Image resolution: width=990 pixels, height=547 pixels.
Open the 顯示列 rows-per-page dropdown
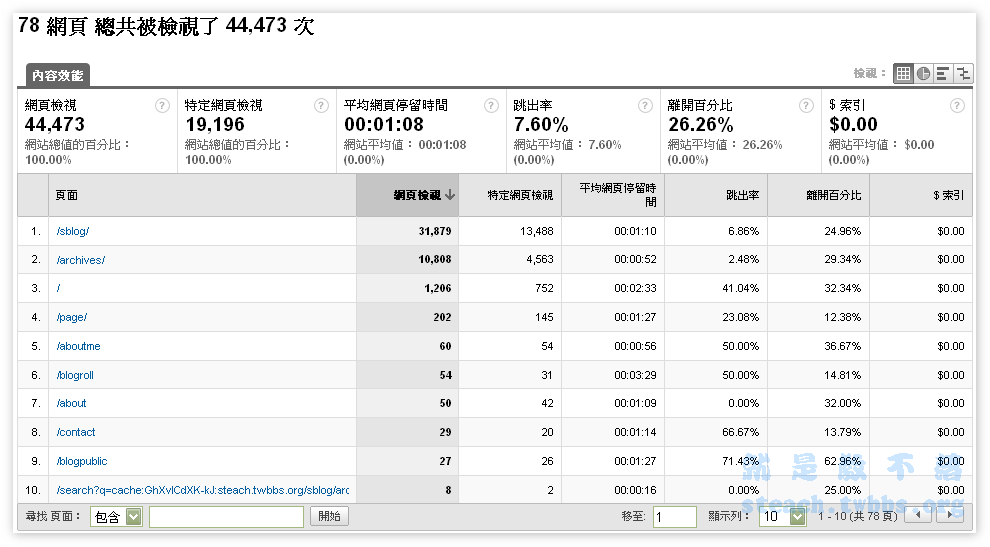[796, 517]
